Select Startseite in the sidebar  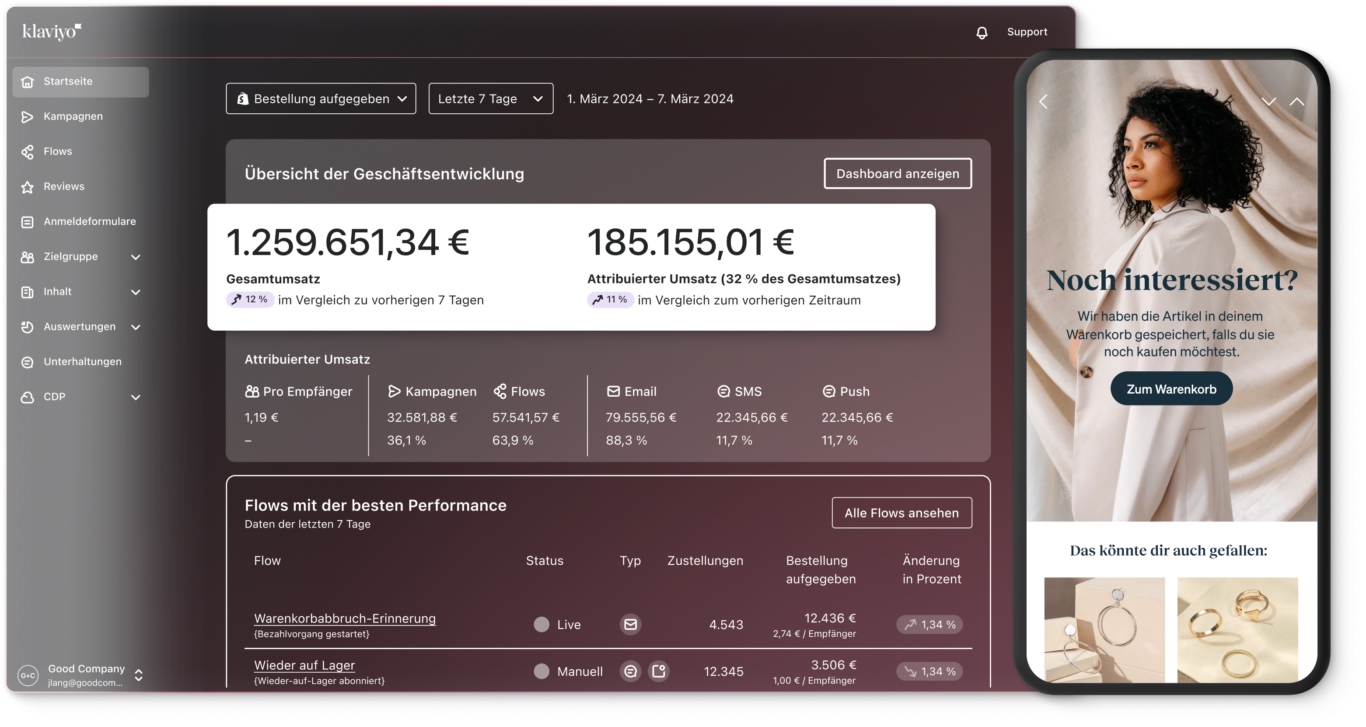80,82
